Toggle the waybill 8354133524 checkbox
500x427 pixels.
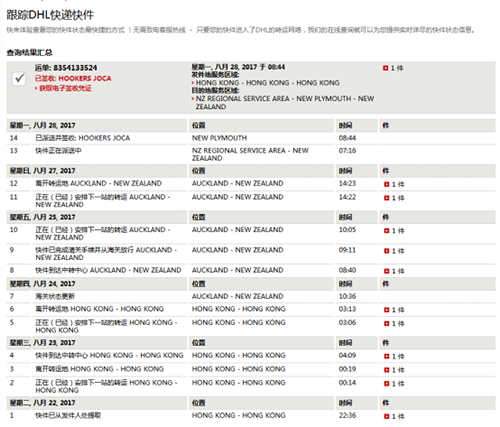pos(19,78)
